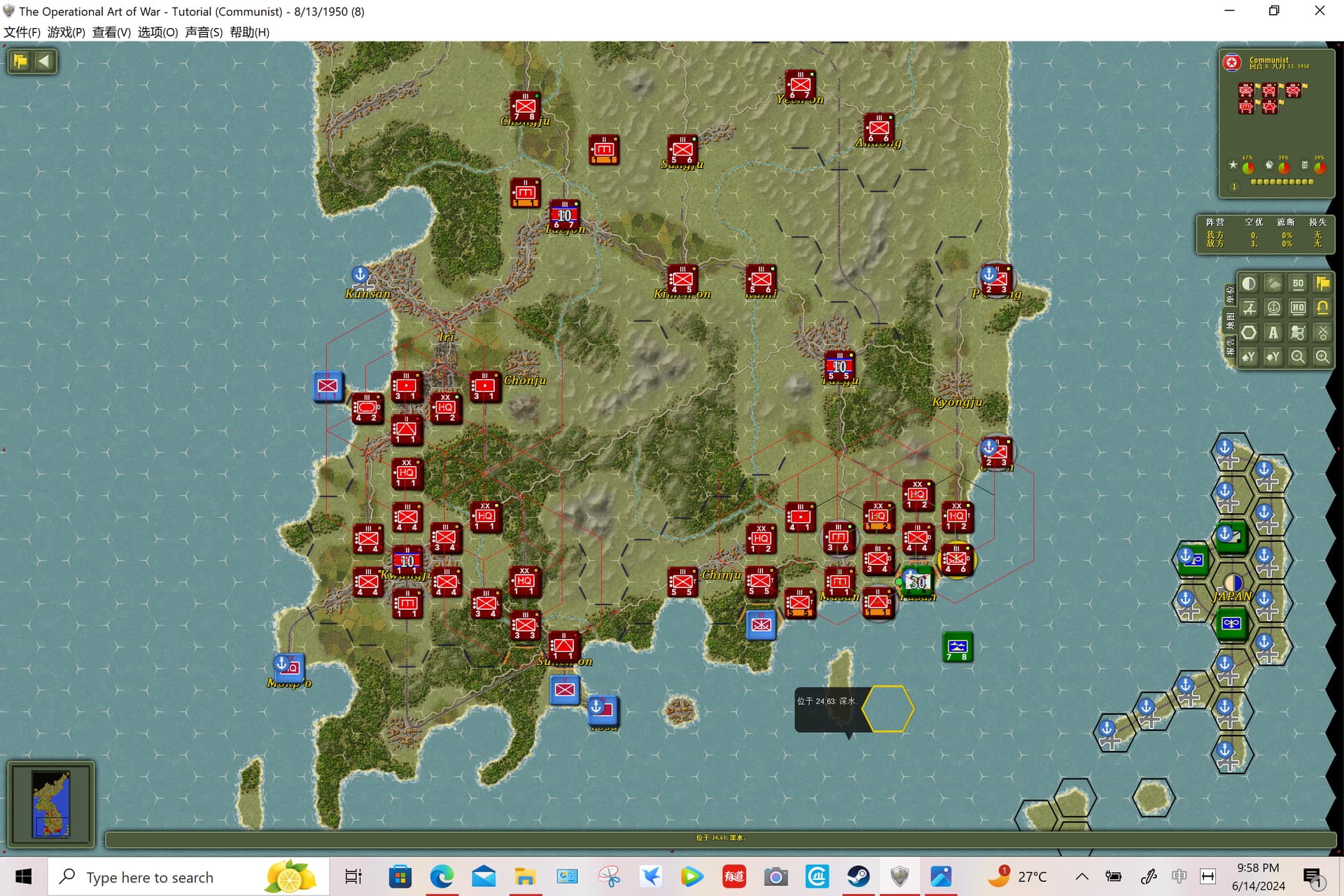1344x896 pixels.
Task: Click the taskbar search box
Action: tap(188, 876)
